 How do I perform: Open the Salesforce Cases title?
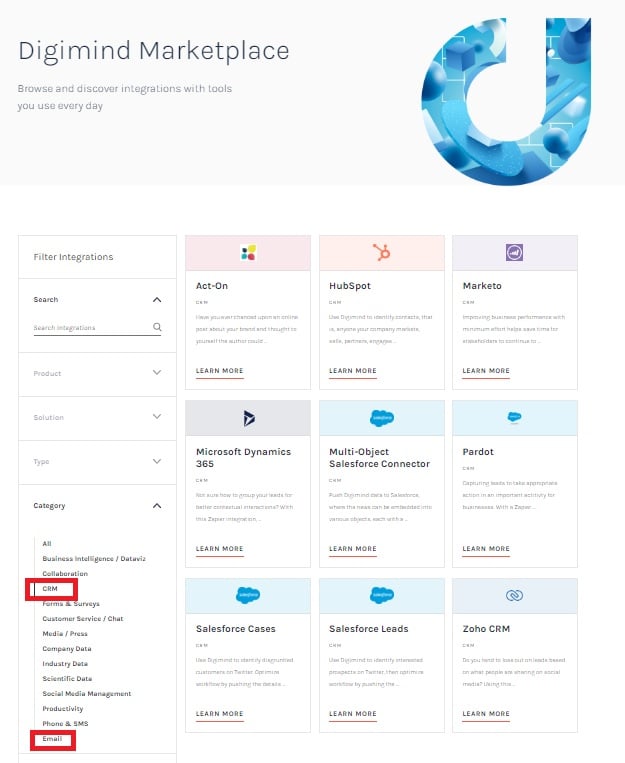[x=236, y=629]
